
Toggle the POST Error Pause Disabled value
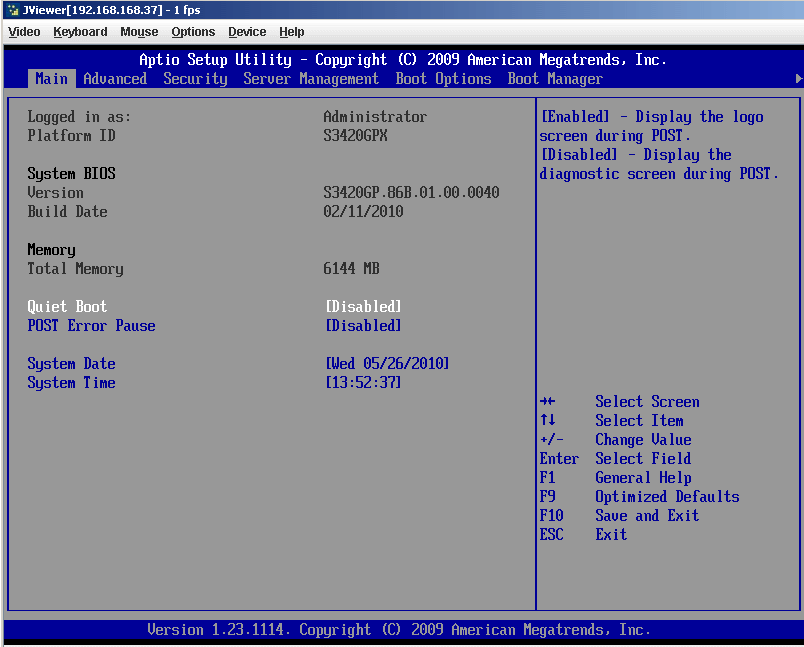point(363,326)
